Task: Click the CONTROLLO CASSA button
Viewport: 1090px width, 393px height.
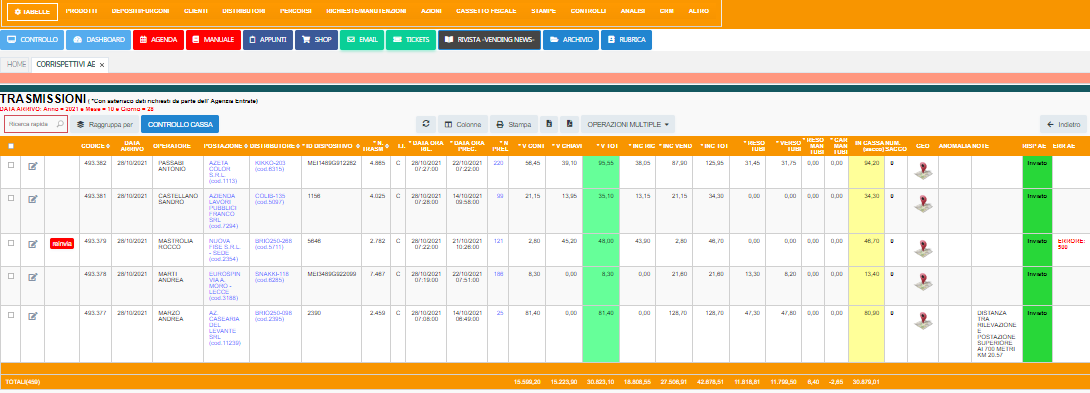Action: pyautogui.click(x=180, y=124)
